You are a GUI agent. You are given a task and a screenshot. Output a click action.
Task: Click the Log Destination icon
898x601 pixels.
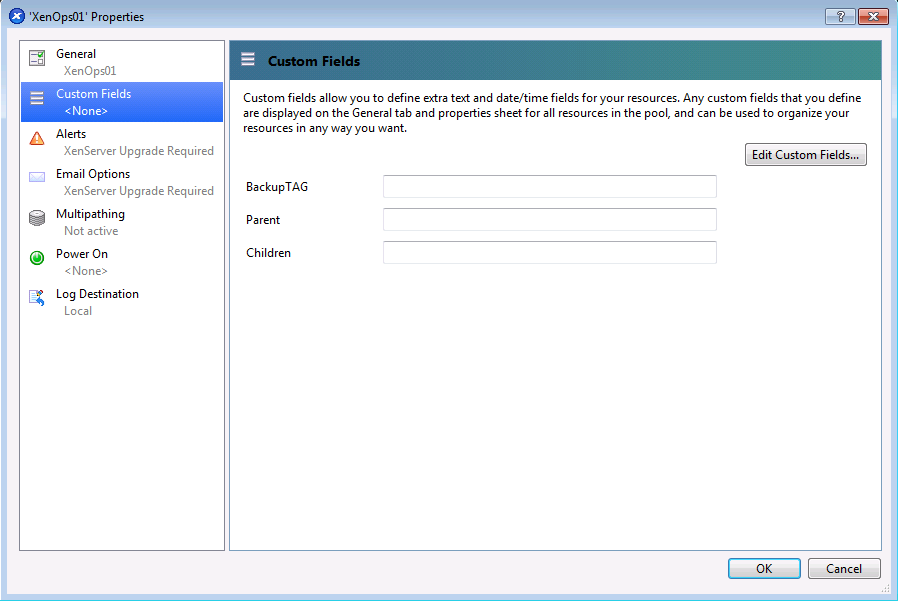tap(37, 298)
